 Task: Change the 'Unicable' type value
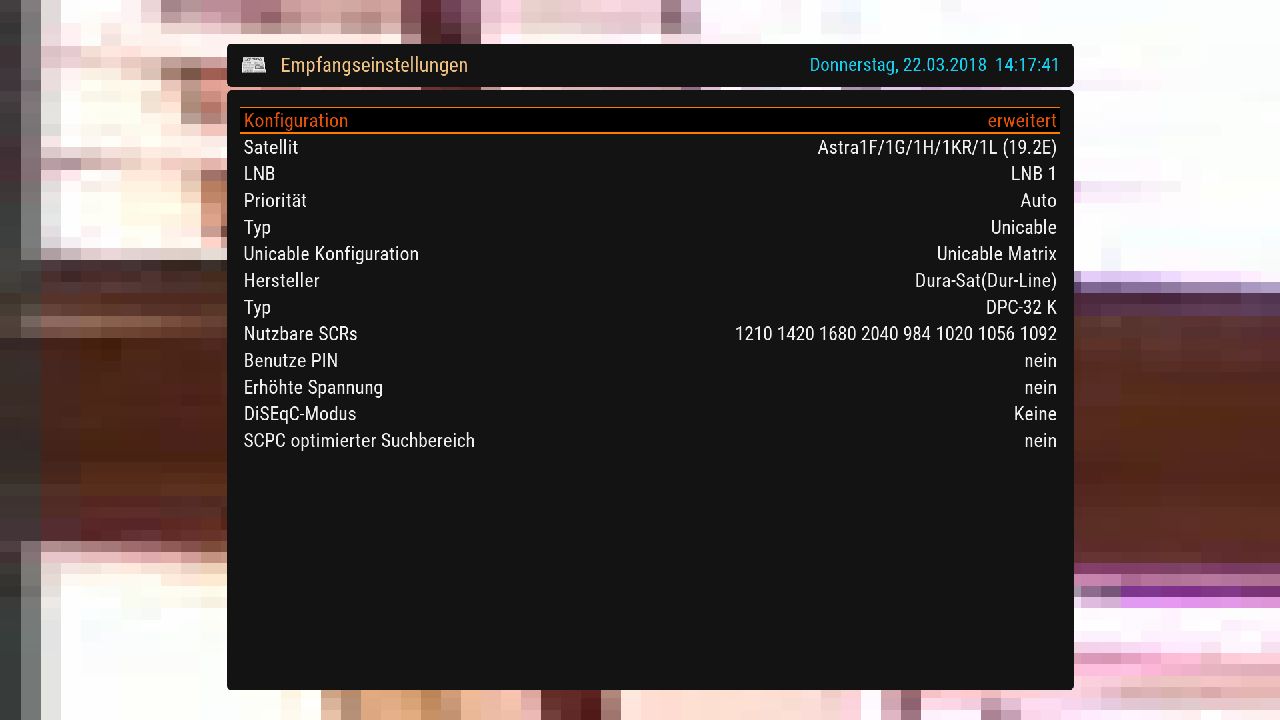coord(1023,227)
